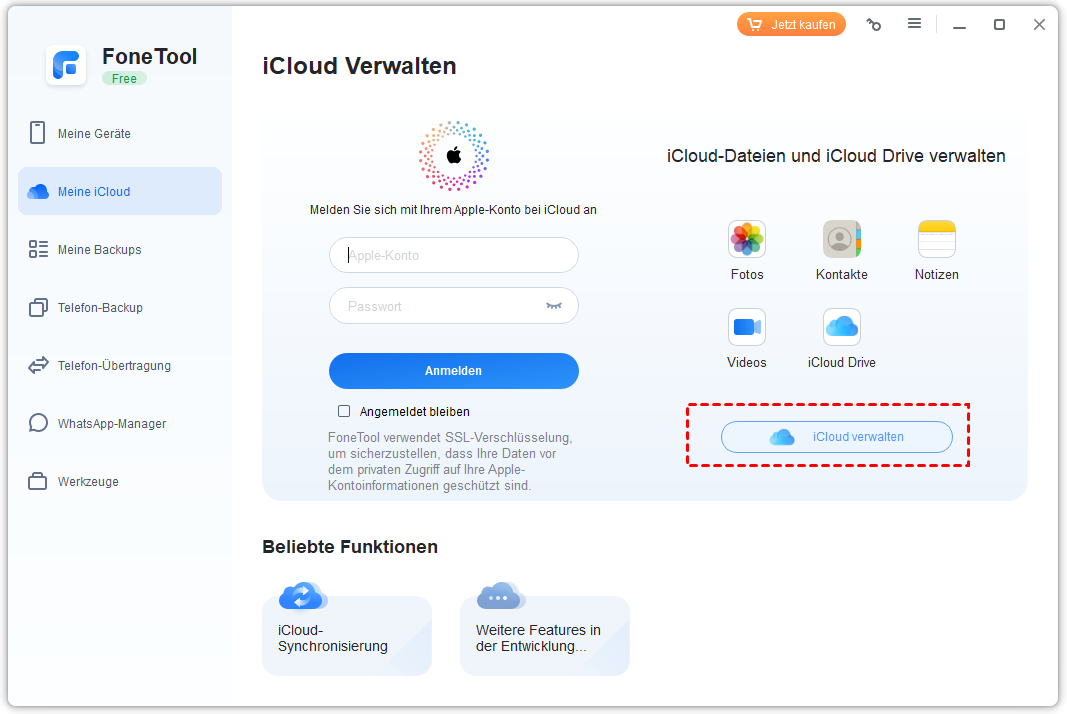Open the Notizen icon

(x=936, y=240)
